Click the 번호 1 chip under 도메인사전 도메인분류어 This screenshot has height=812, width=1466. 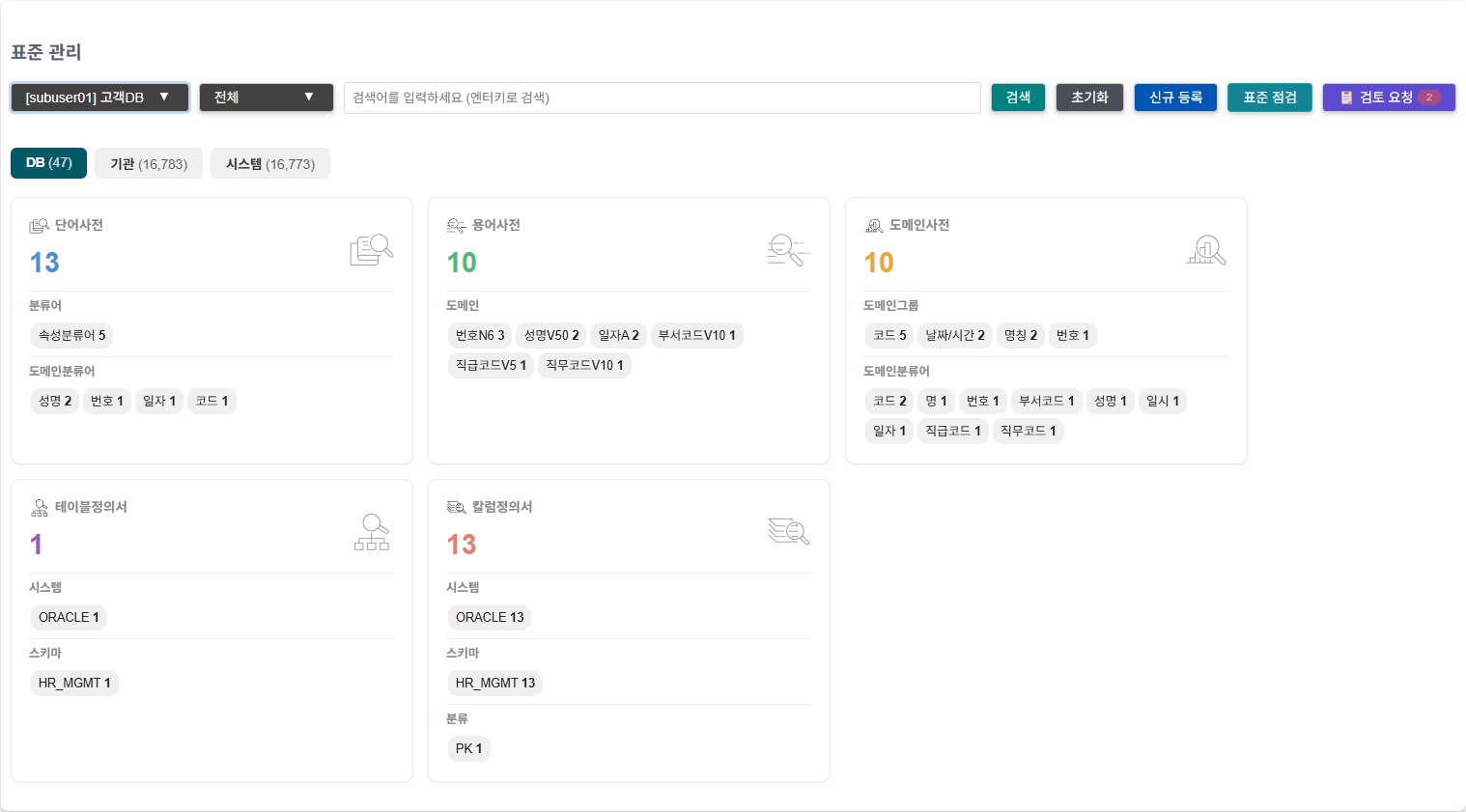pyautogui.click(x=983, y=401)
